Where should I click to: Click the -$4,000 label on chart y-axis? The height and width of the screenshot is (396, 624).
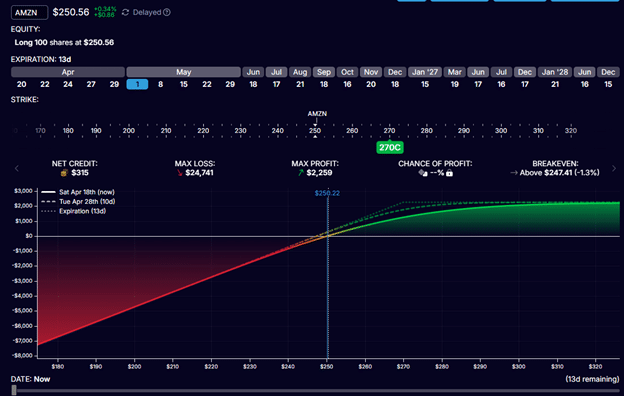coord(23,296)
